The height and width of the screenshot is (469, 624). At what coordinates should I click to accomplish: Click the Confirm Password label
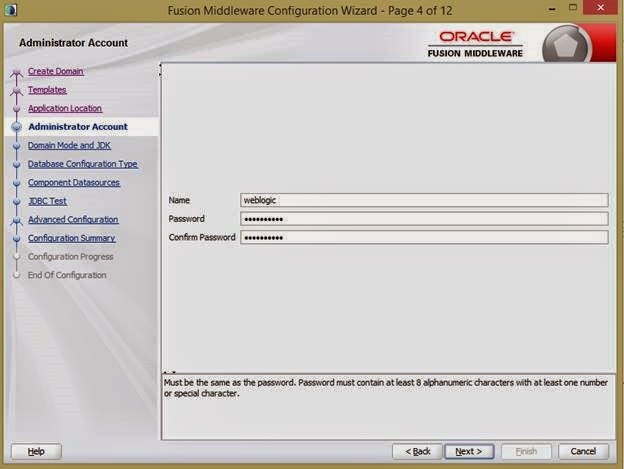click(202, 237)
